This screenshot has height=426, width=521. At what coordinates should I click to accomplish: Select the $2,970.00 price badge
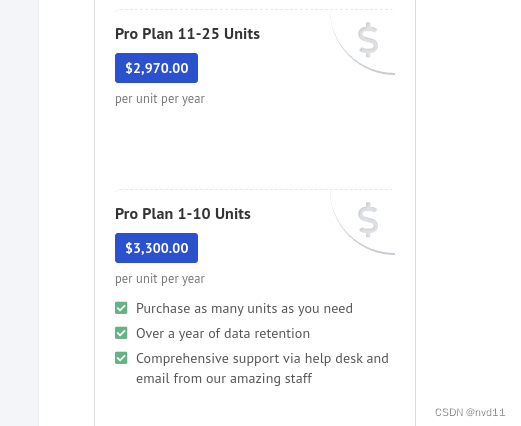tap(156, 68)
